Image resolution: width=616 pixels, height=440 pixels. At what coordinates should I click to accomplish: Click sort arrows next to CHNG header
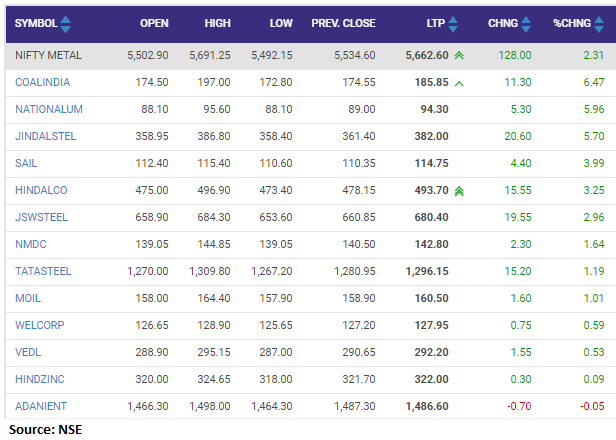point(530,23)
